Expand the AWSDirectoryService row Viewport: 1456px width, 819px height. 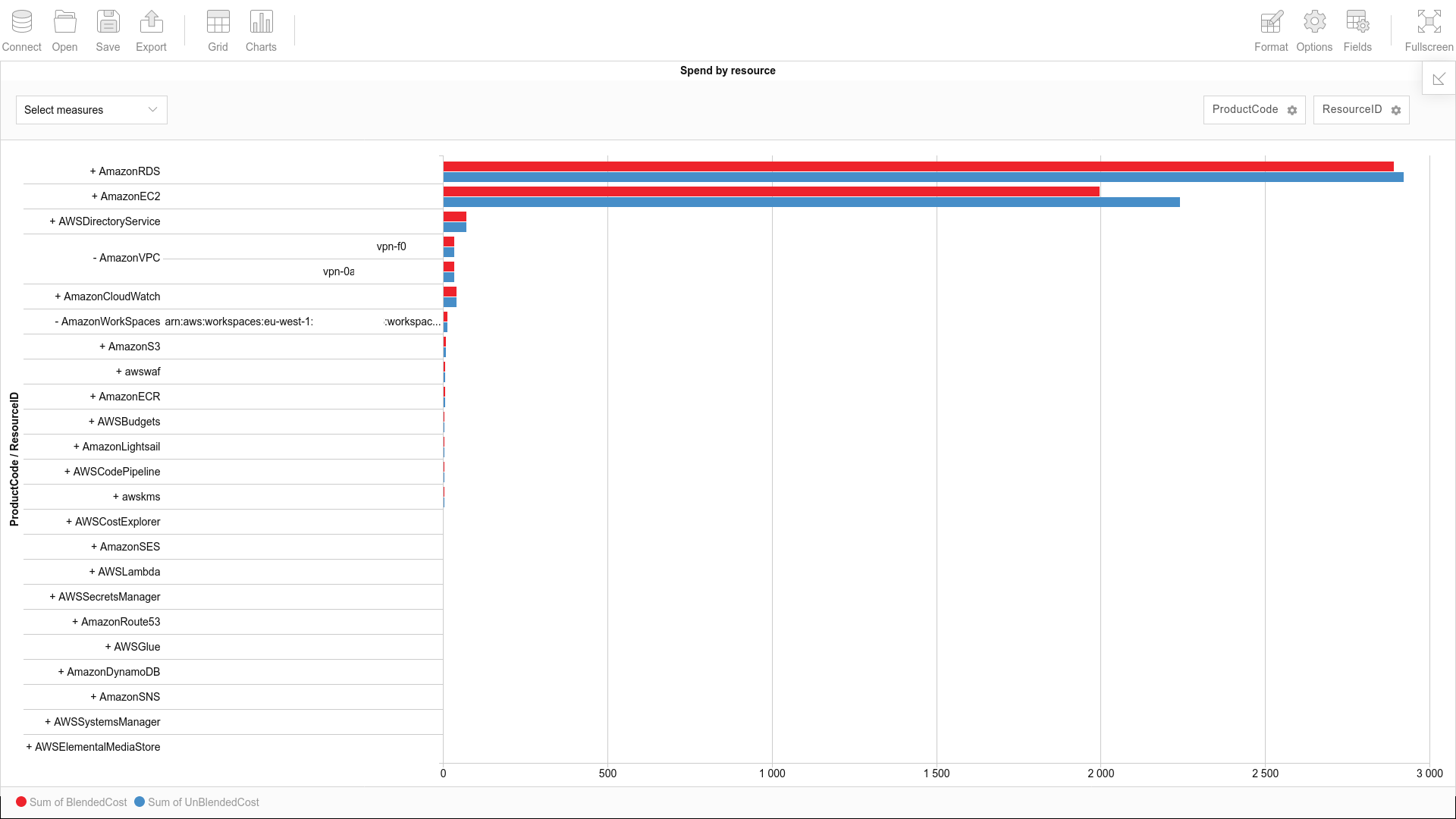(x=105, y=221)
